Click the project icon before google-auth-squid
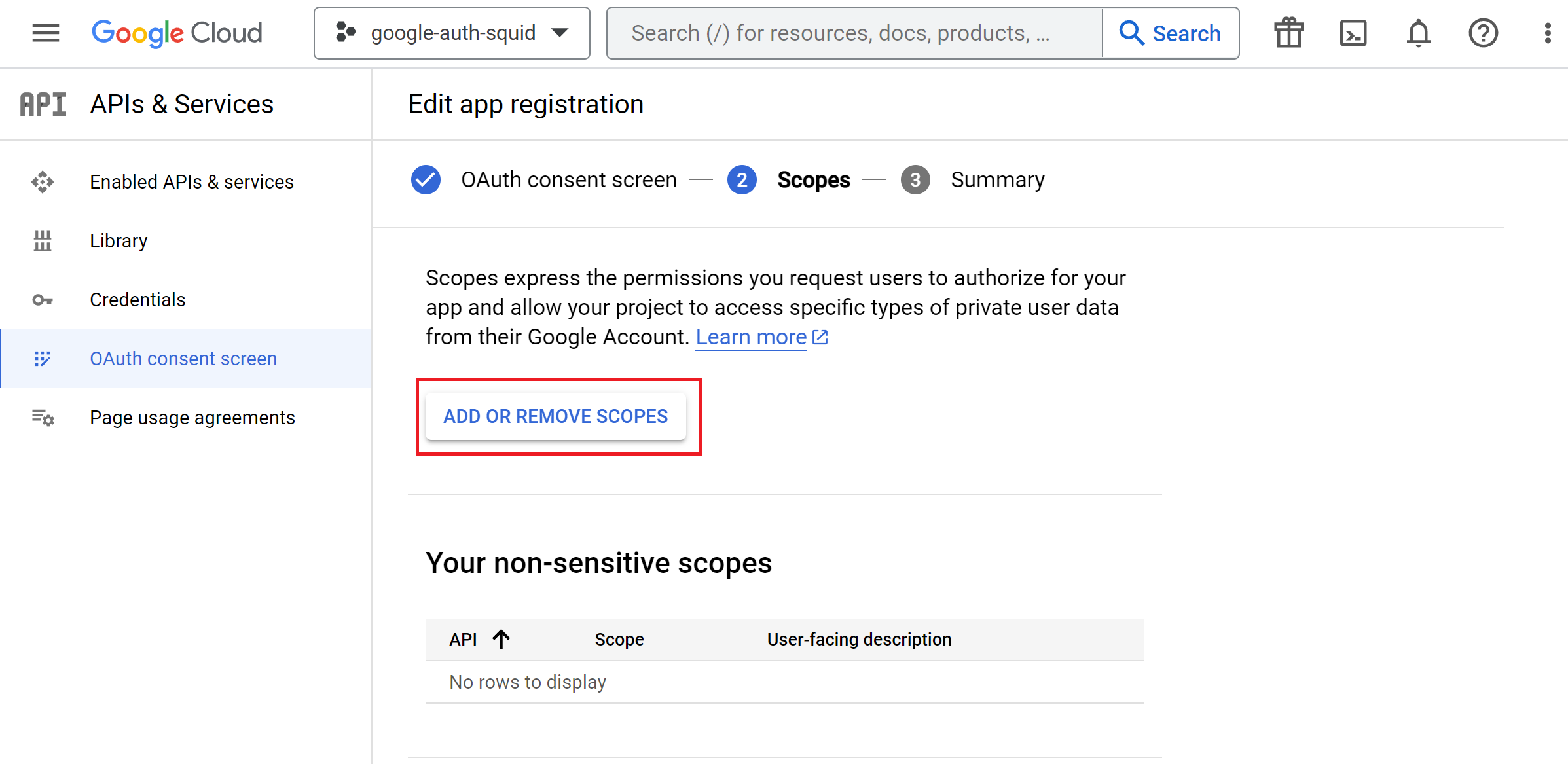 pos(345,31)
